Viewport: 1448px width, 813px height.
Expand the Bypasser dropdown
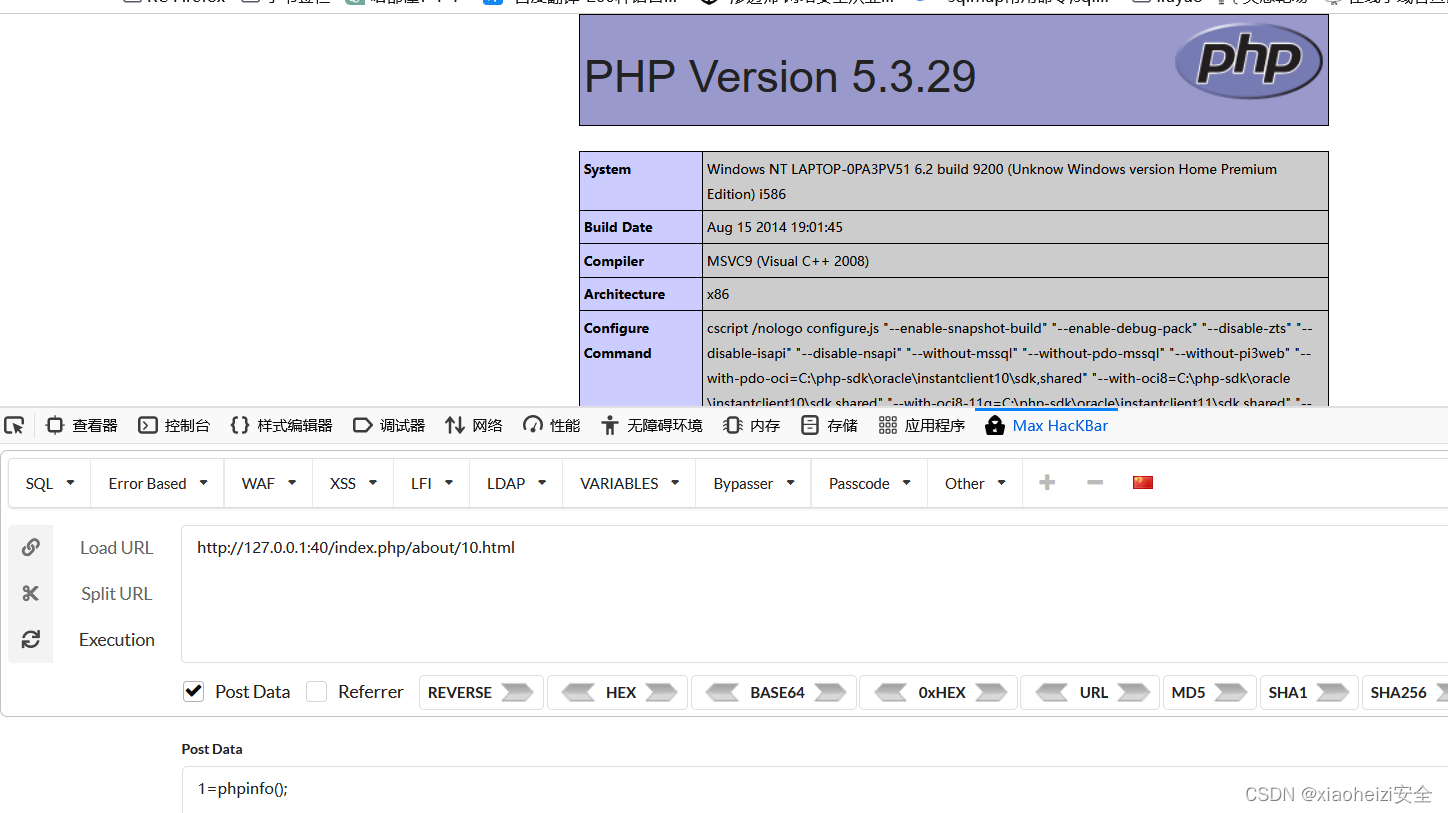(752, 482)
